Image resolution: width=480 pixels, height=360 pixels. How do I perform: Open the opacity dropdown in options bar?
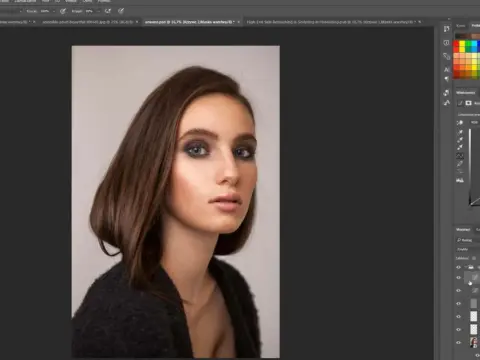pos(53,11)
